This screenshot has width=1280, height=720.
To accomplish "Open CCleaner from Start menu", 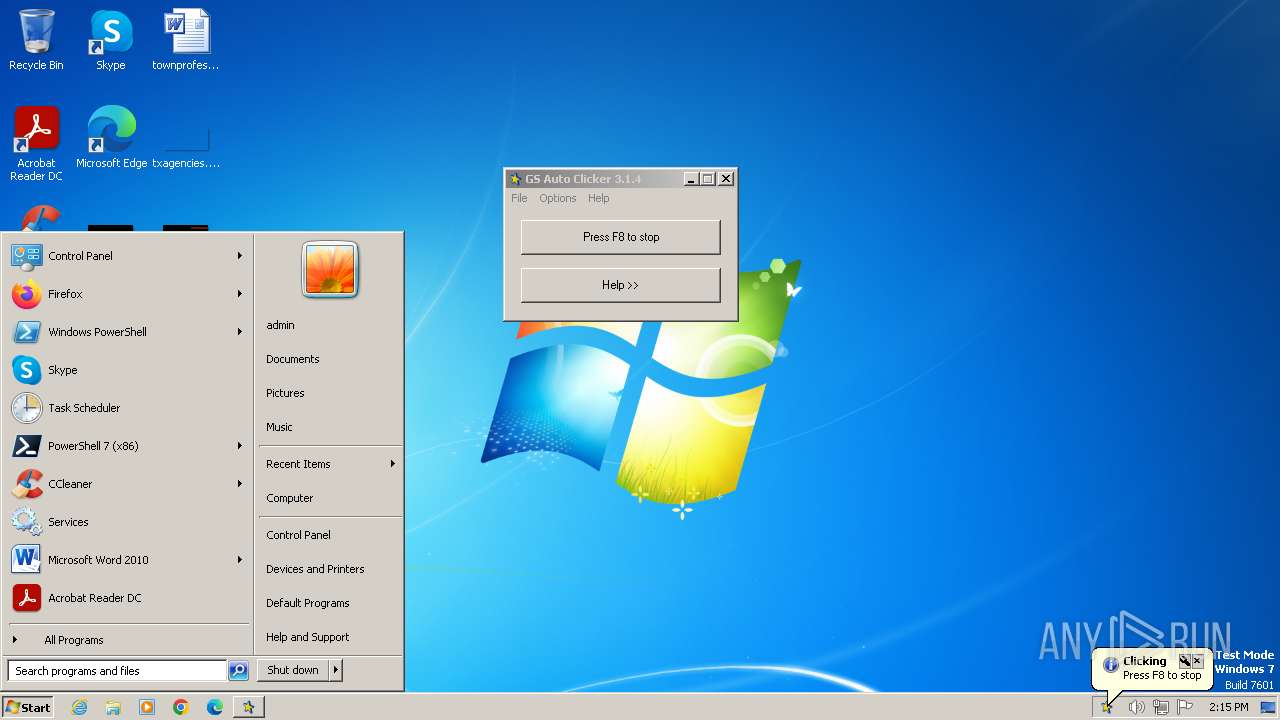I will [127, 484].
